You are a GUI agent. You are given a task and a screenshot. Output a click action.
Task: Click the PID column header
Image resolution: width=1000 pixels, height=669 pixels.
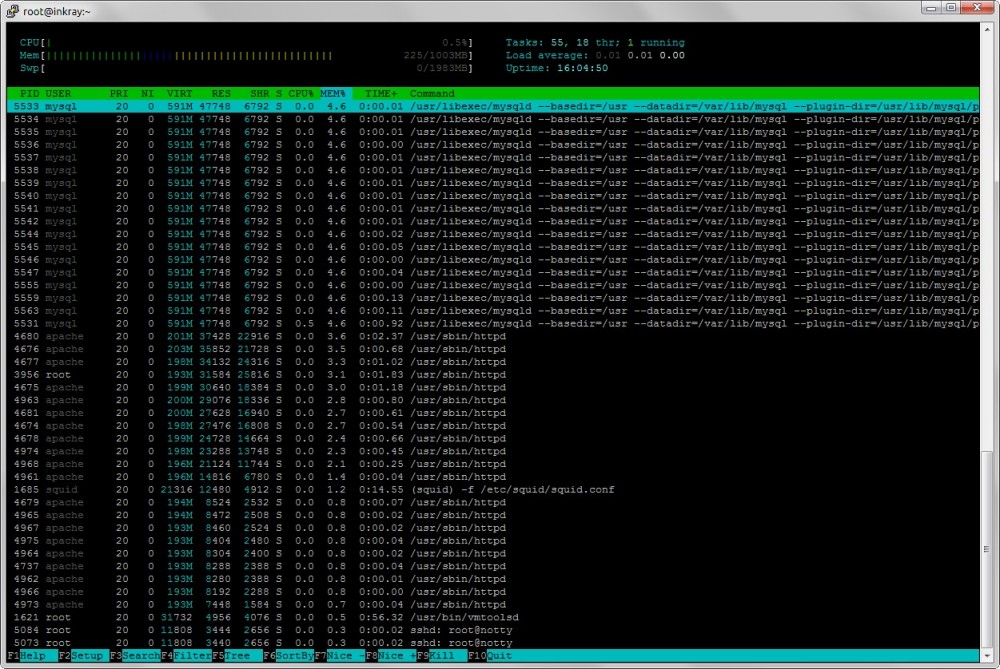[x=29, y=93]
